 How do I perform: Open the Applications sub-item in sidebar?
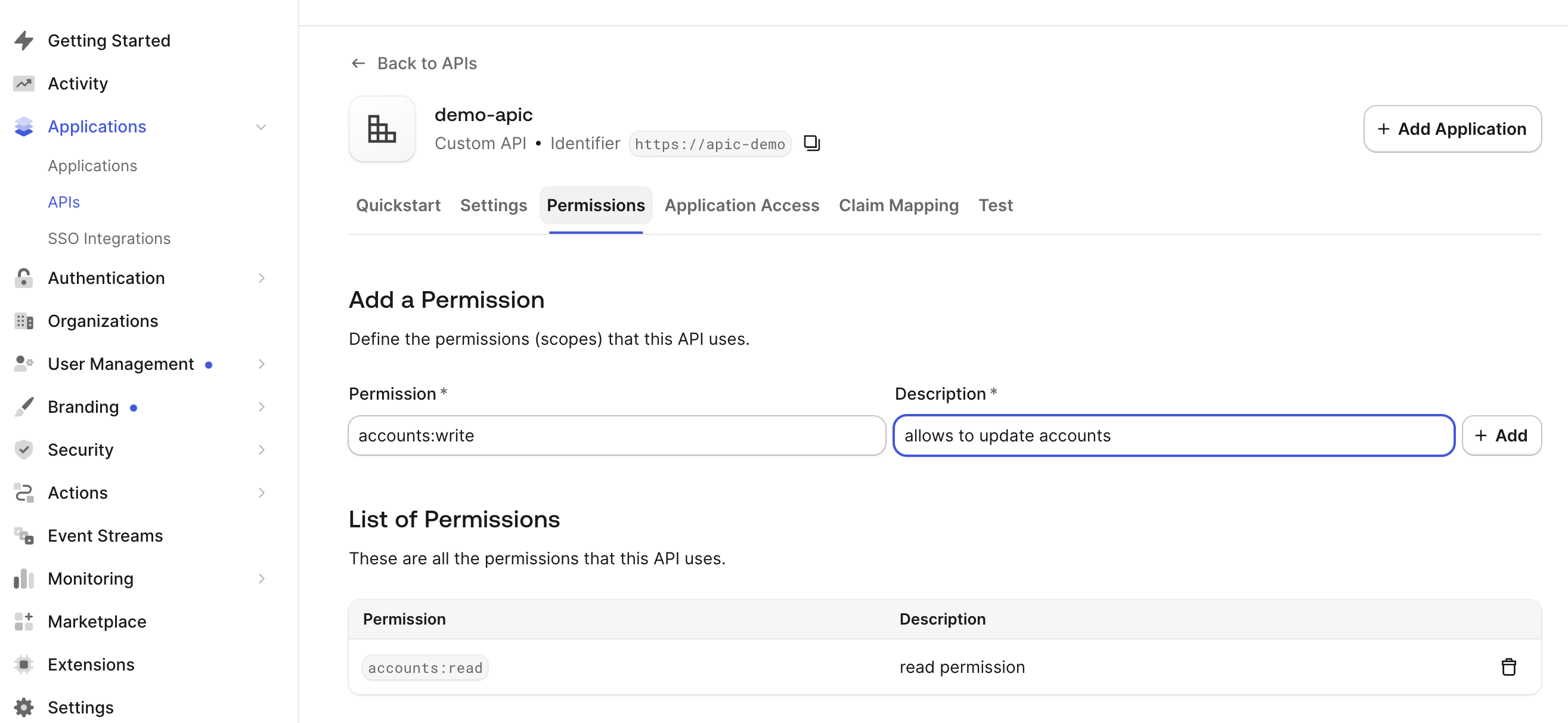point(92,166)
